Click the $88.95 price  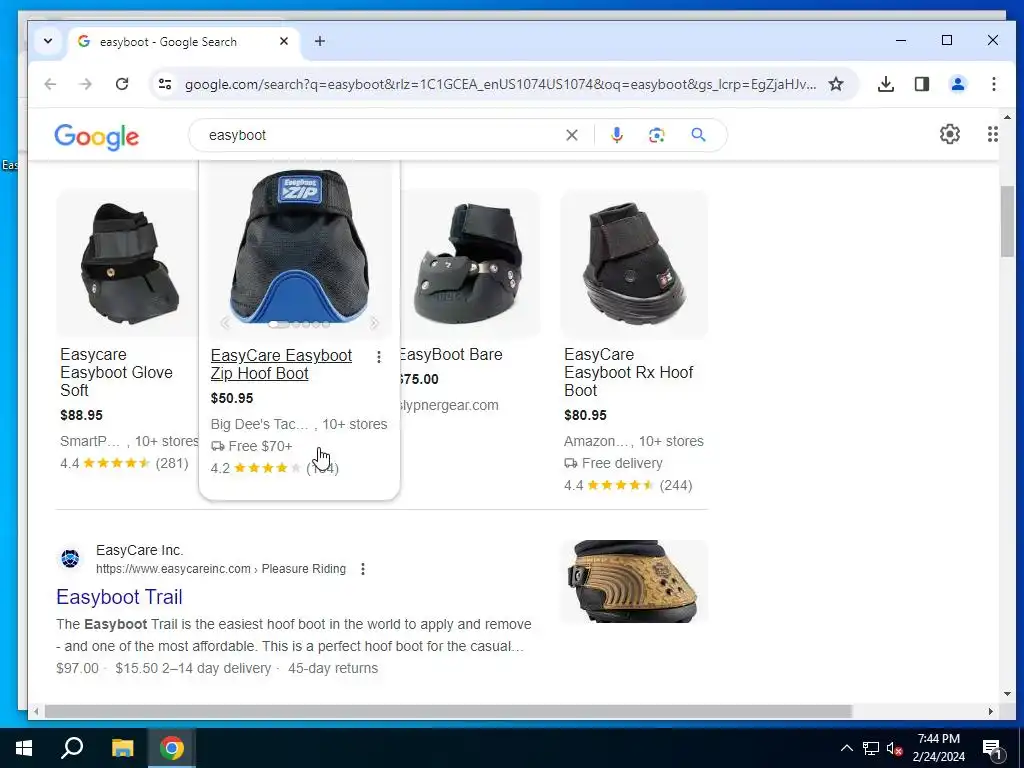click(81, 415)
